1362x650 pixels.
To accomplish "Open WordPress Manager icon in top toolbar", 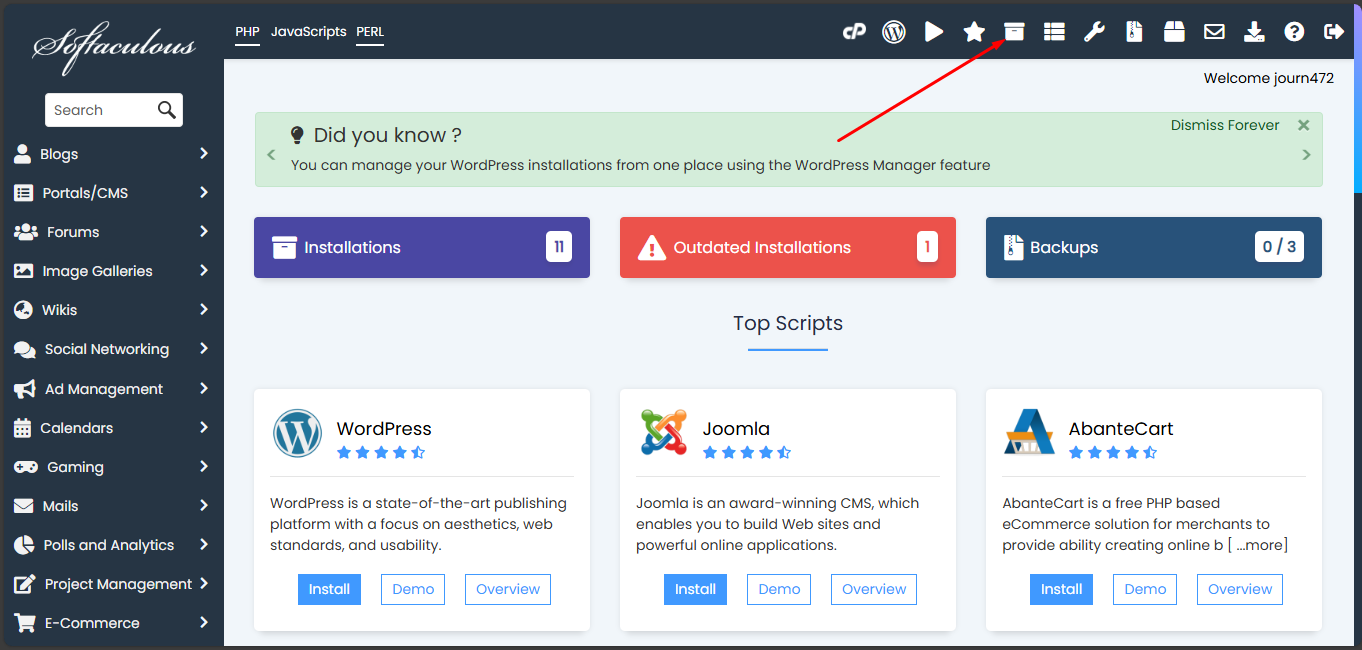I will [893, 32].
